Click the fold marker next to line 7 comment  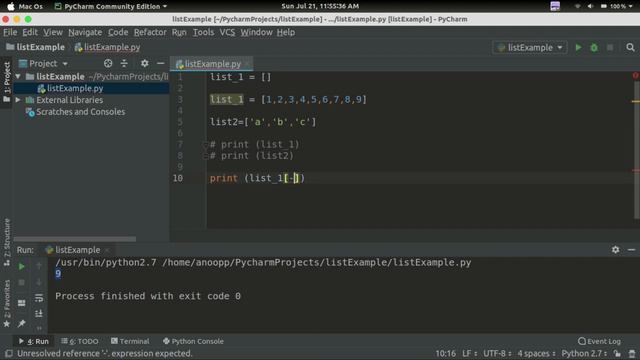[x=206, y=144]
